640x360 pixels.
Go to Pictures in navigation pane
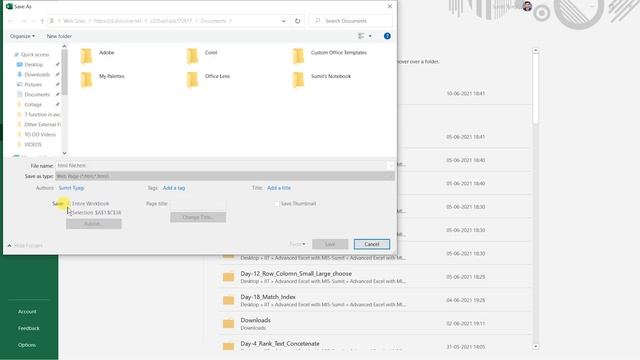pyautogui.click(x=29, y=84)
